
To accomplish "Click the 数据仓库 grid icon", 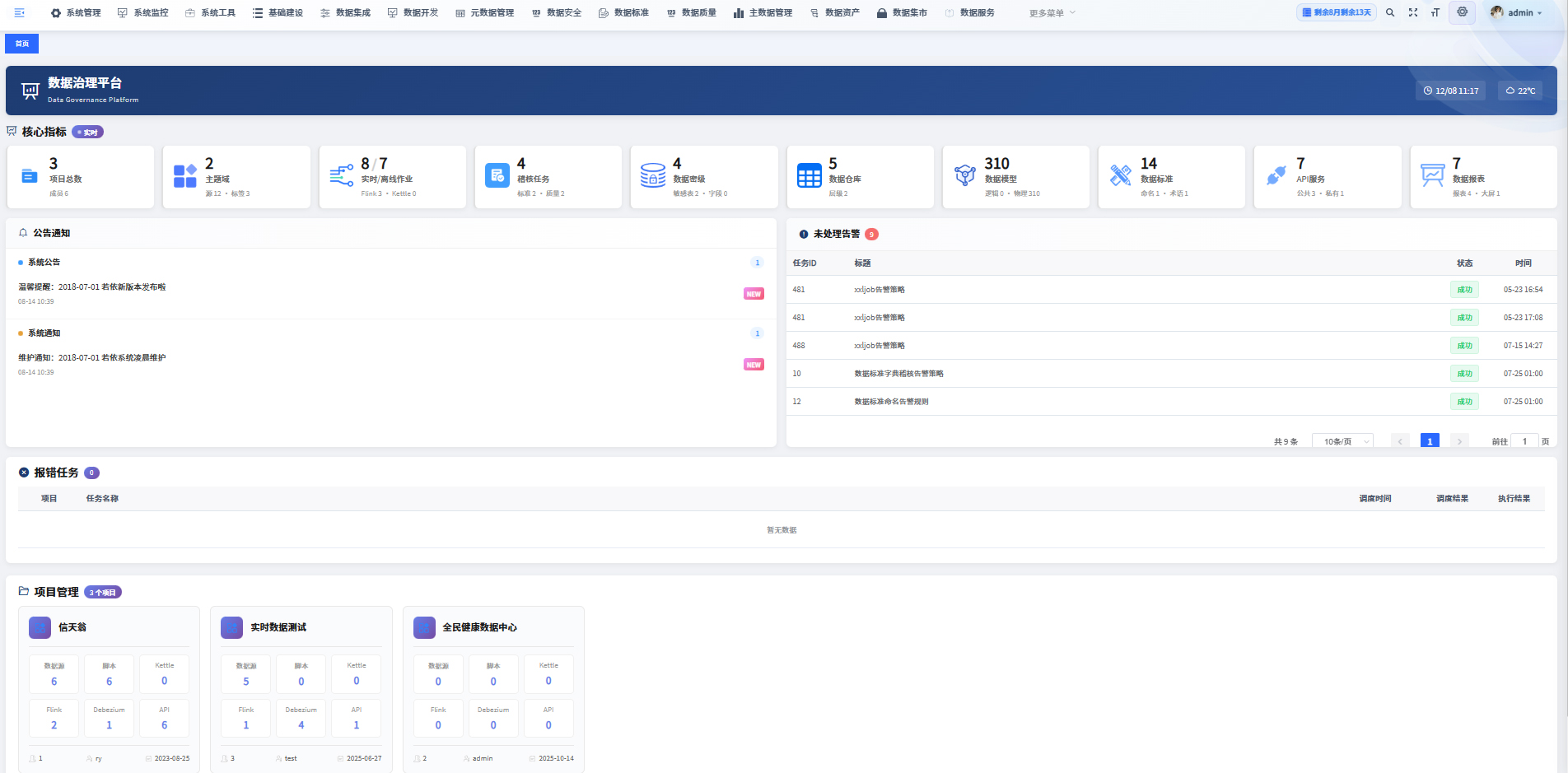I will (x=809, y=175).
